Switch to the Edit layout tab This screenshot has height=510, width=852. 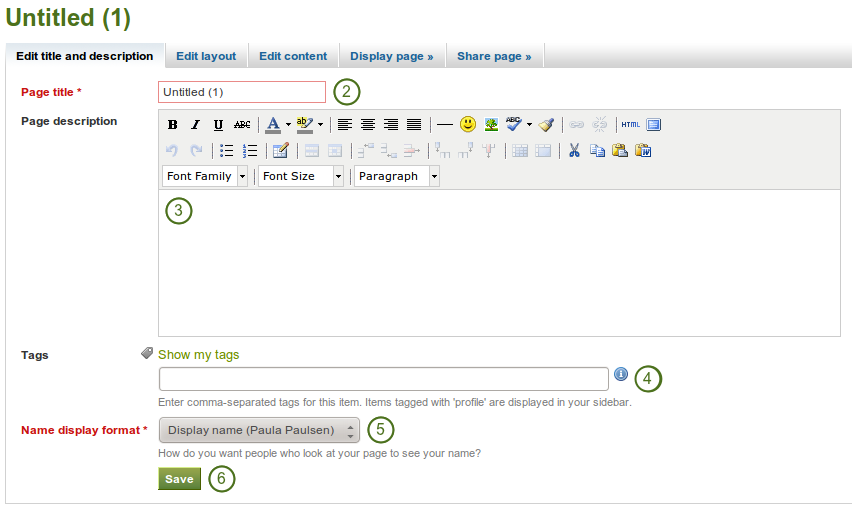pos(205,56)
